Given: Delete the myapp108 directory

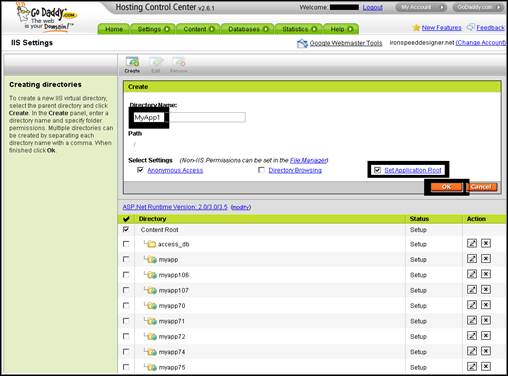Looking at the screenshot, I should (486, 274).
